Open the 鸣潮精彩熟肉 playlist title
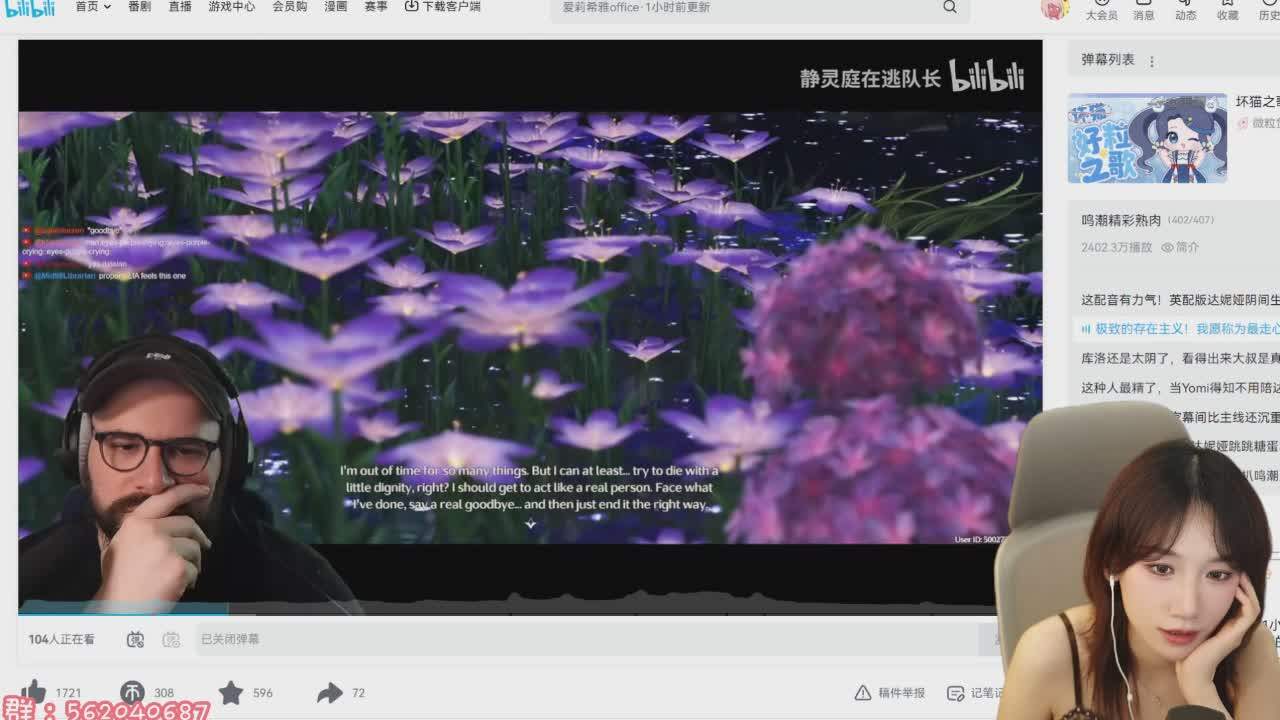 pos(1121,220)
